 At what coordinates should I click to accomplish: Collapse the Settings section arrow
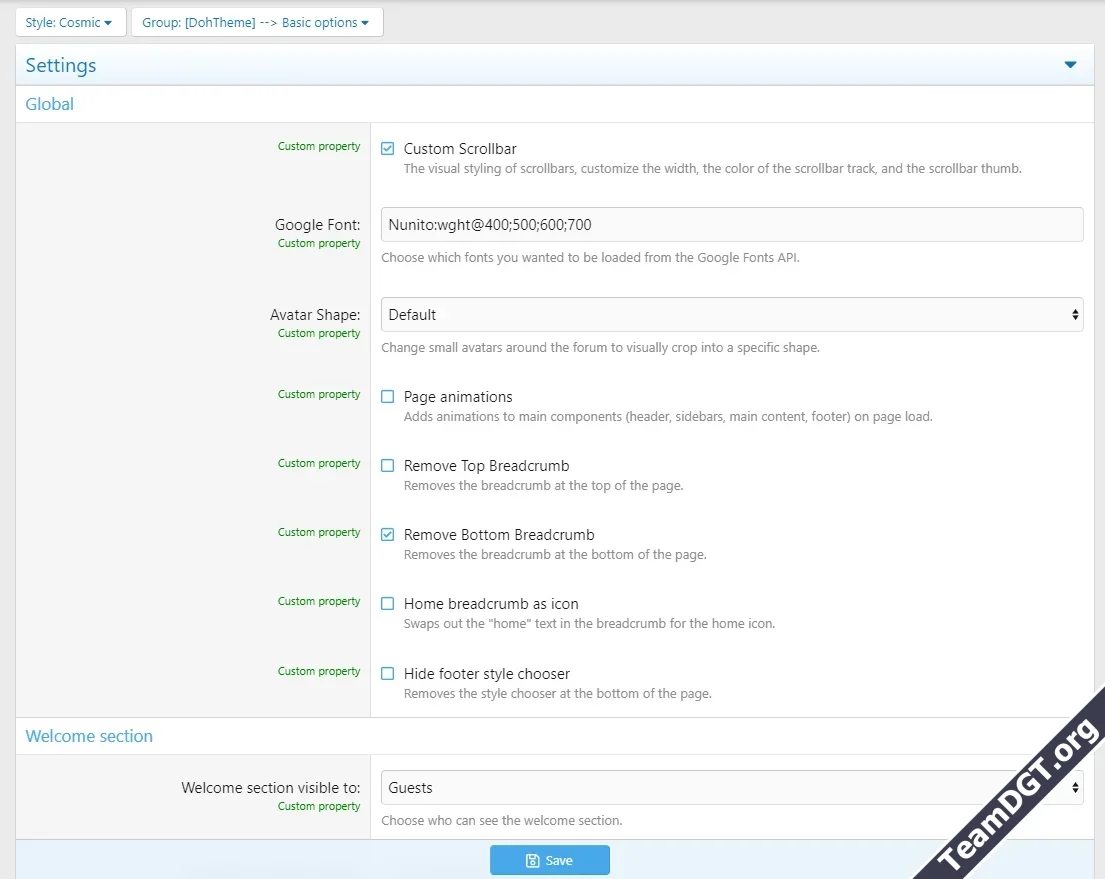click(1070, 65)
